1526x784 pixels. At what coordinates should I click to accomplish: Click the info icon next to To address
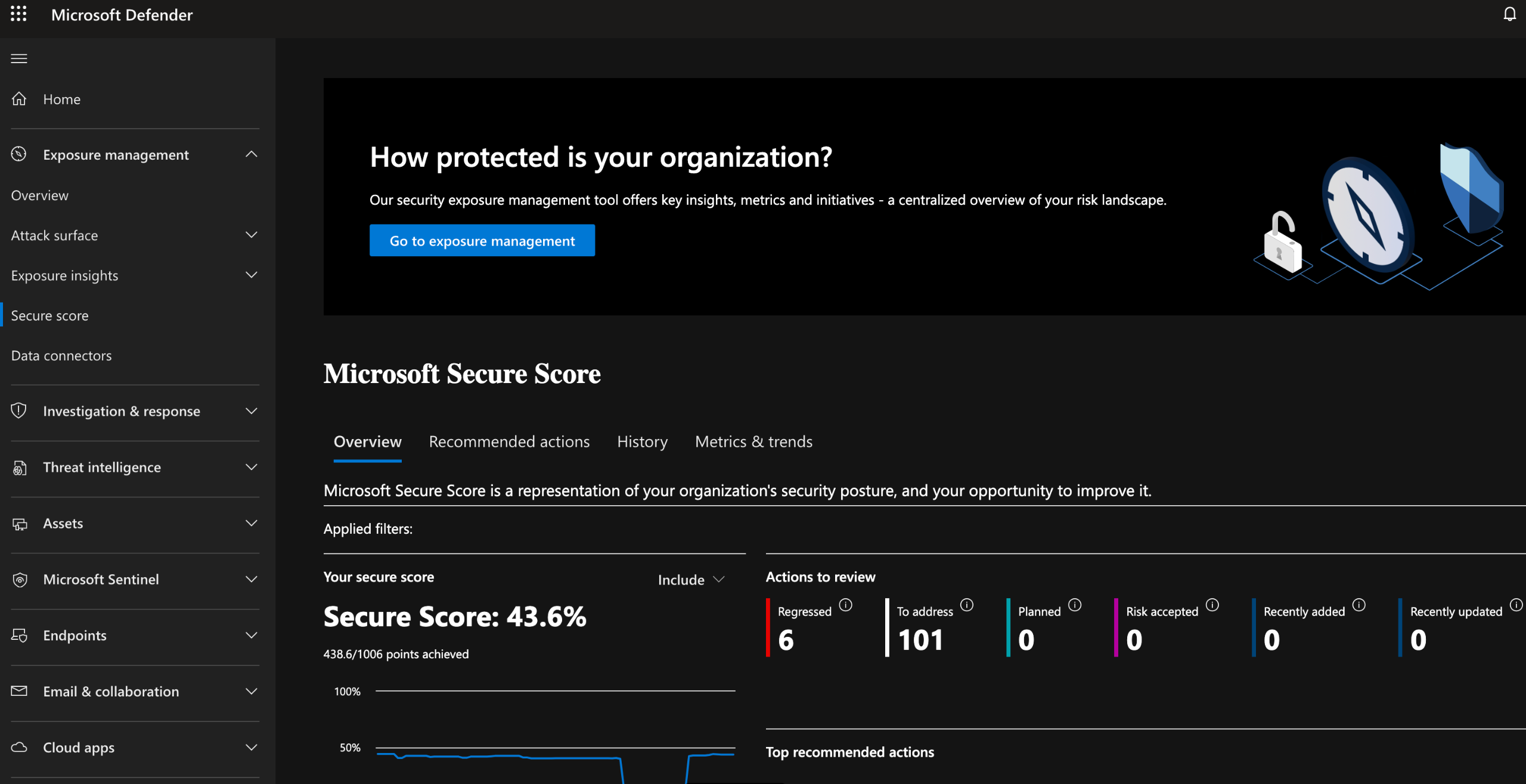967,605
